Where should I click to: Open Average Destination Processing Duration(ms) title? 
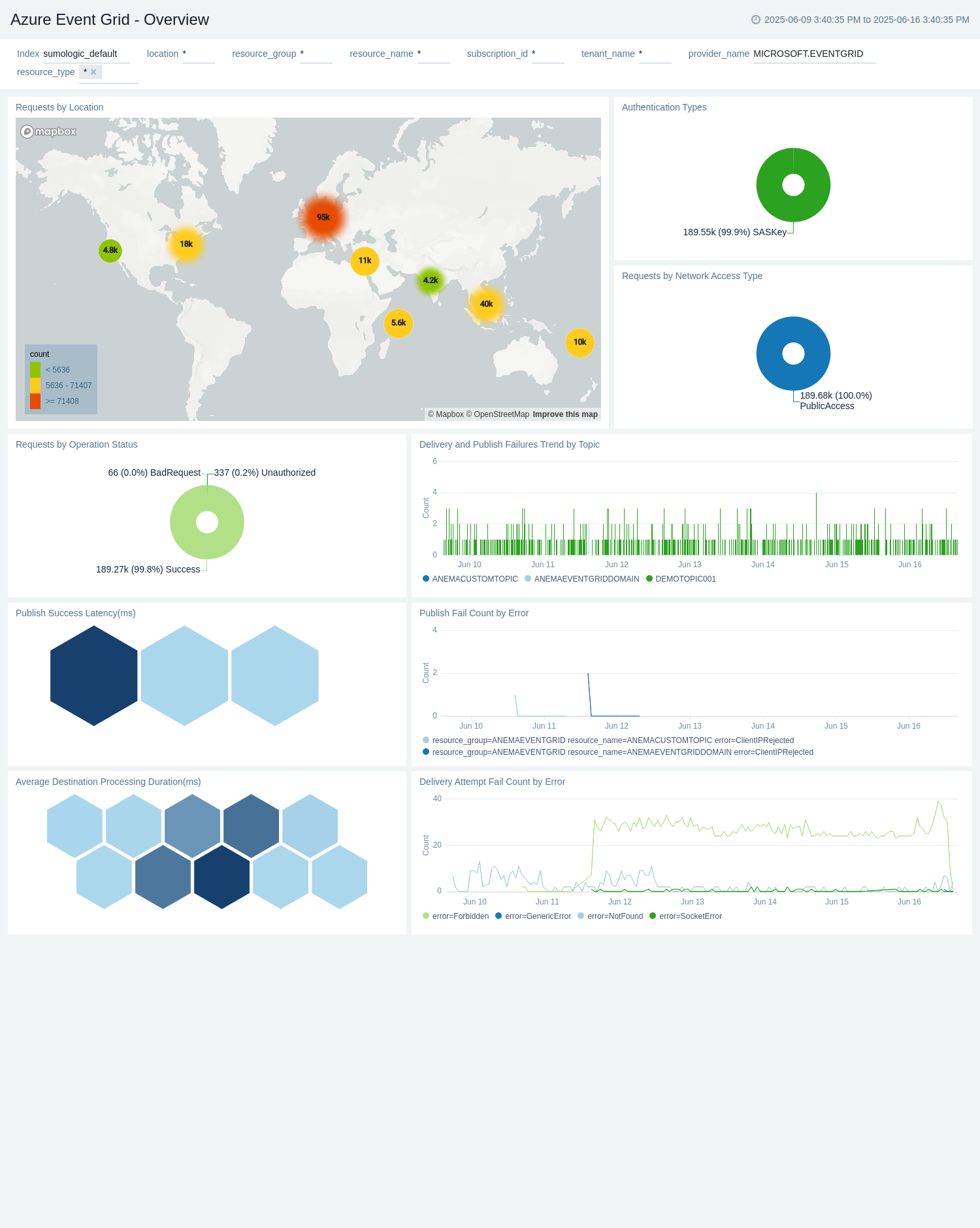coord(108,782)
